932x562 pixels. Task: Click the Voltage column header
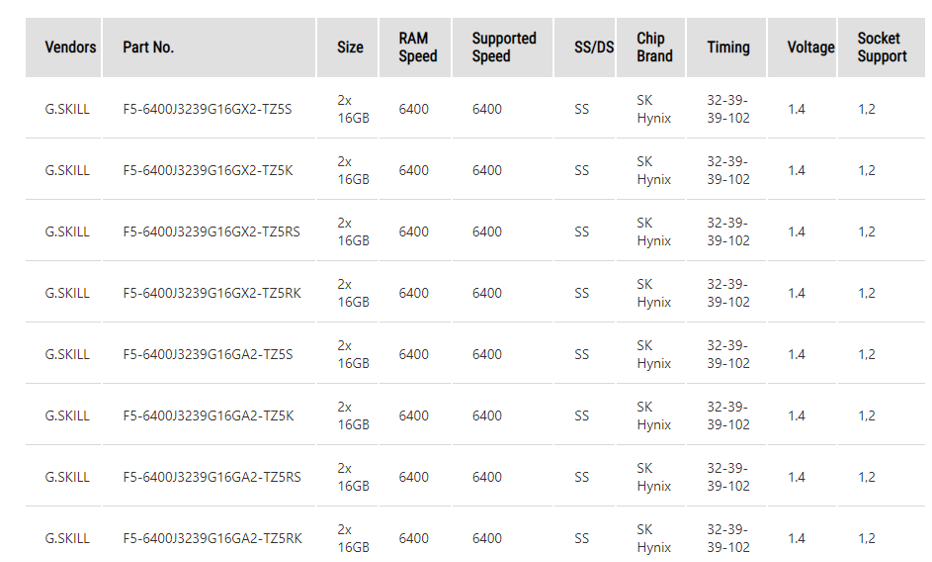(810, 47)
